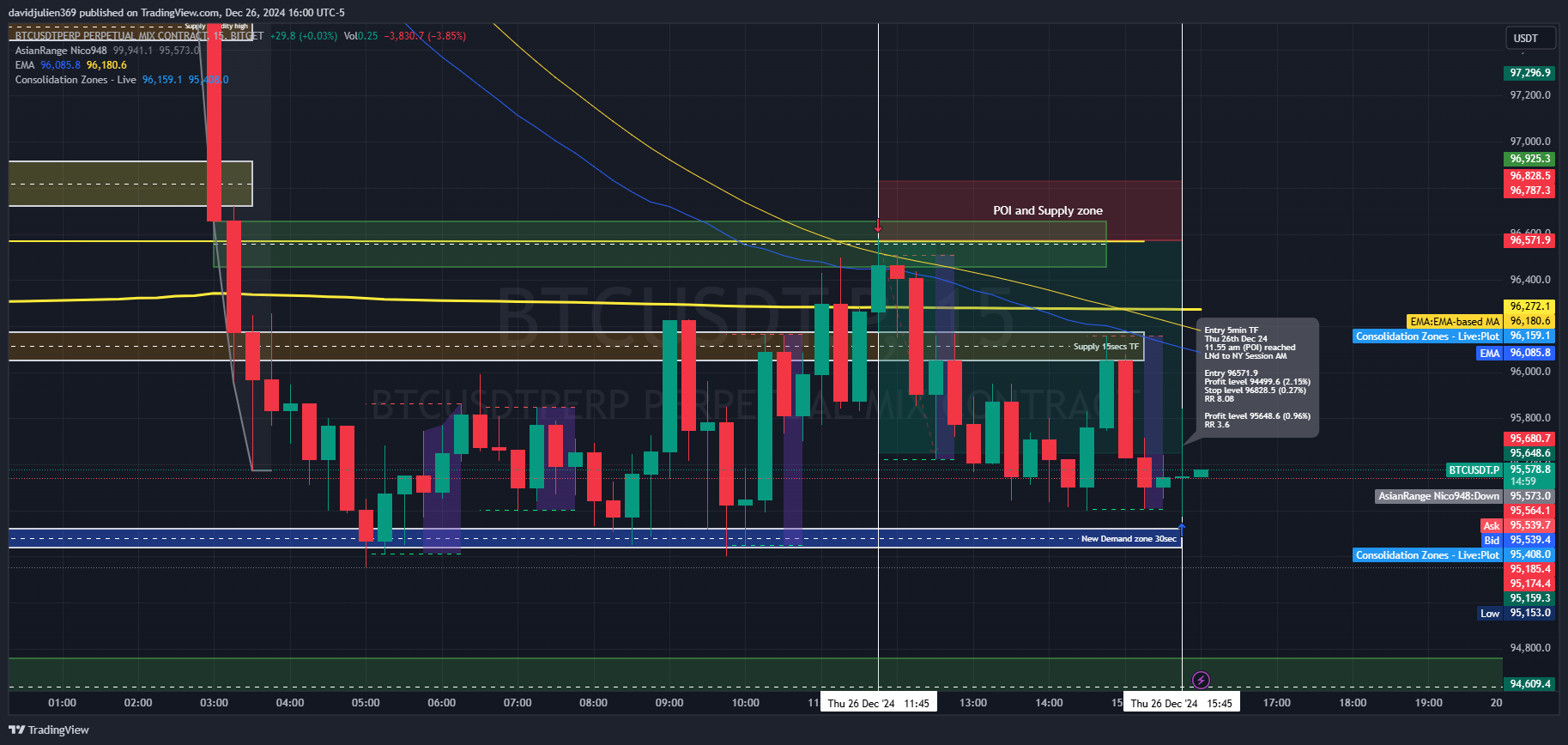This screenshot has width=1568, height=745.
Task: Click the New Demand zone 30sec label
Action: tap(1129, 539)
